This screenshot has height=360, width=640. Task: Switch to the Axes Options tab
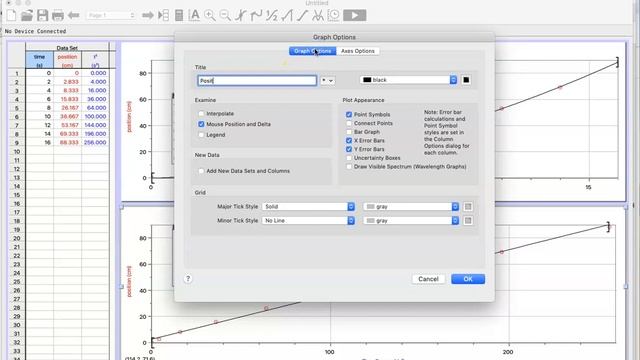point(358,51)
